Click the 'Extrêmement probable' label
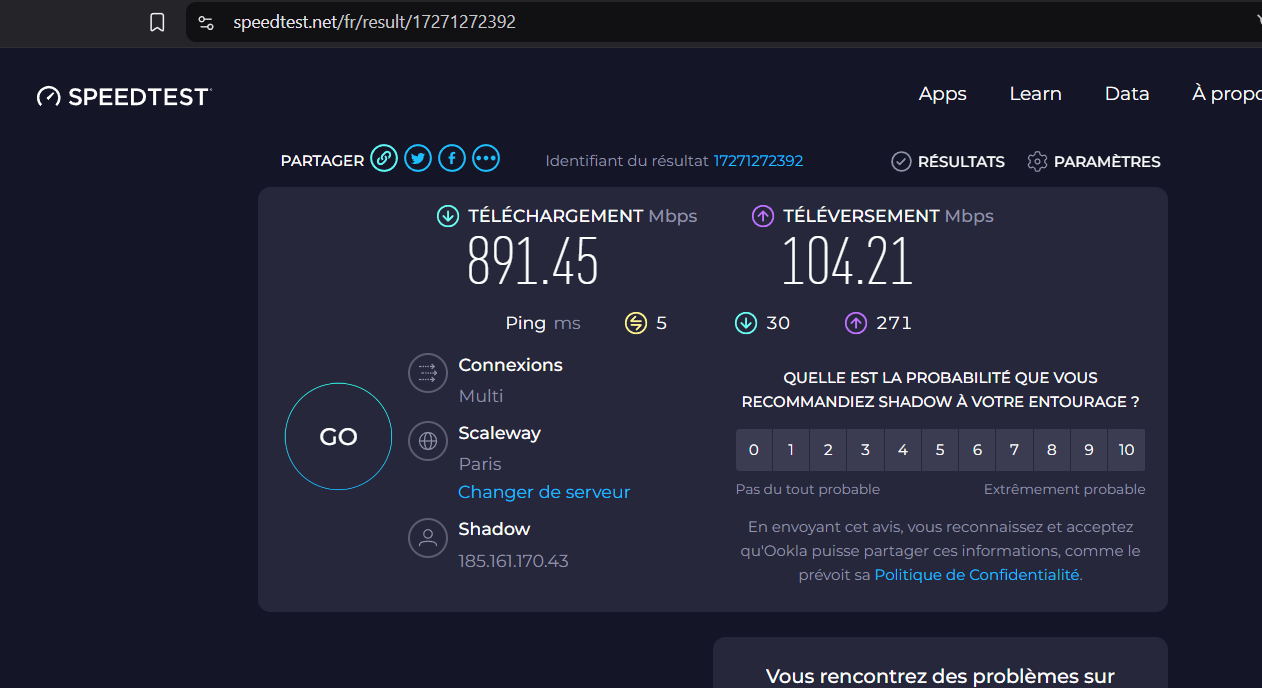The width and height of the screenshot is (1262, 688). coord(1065,489)
